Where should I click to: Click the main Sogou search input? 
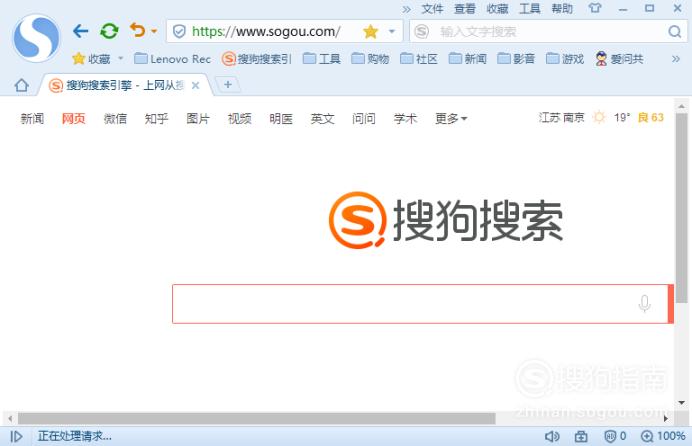tap(420, 304)
